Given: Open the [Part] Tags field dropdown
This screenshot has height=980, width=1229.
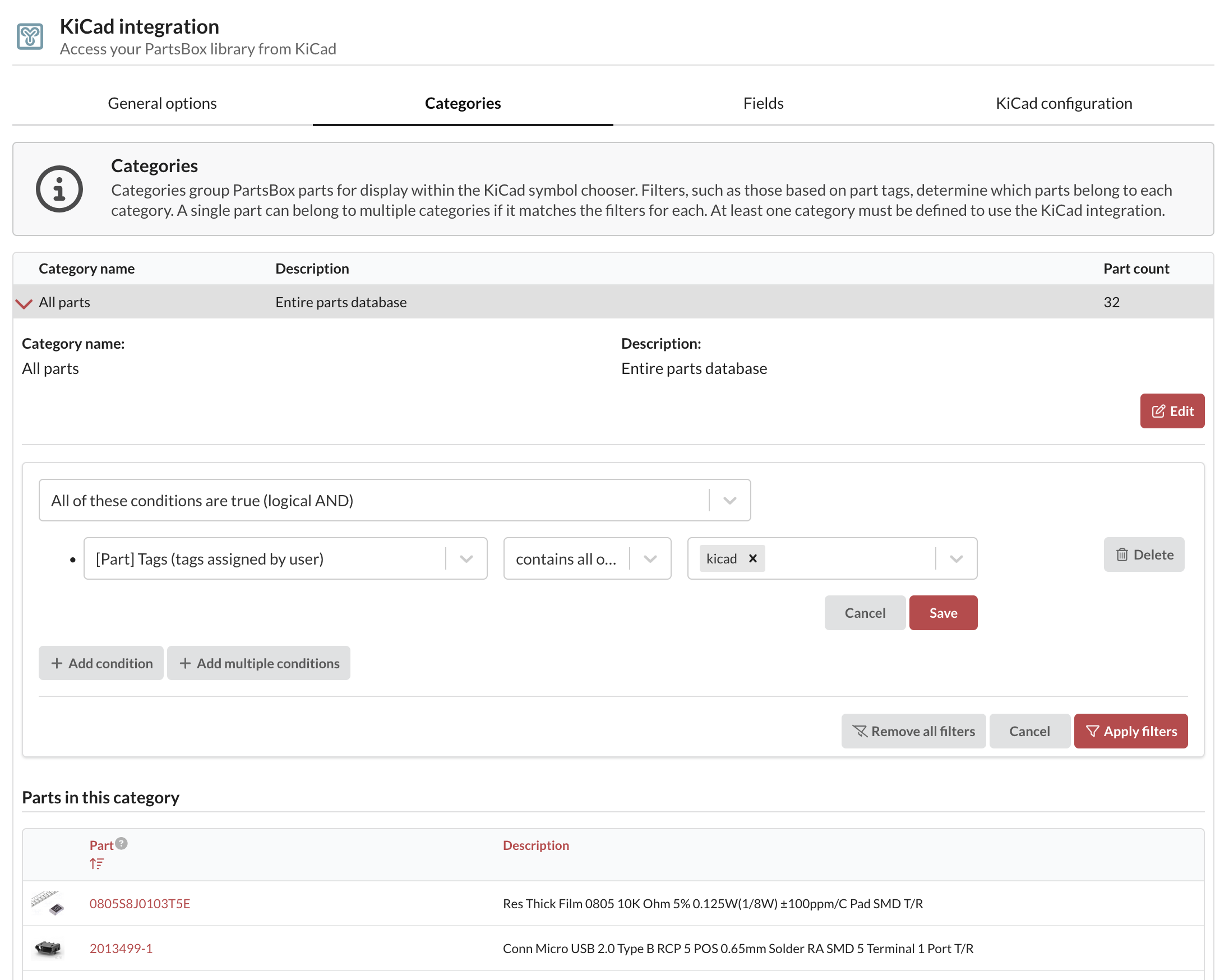Looking at the screenshot, I should coord(285,559).
